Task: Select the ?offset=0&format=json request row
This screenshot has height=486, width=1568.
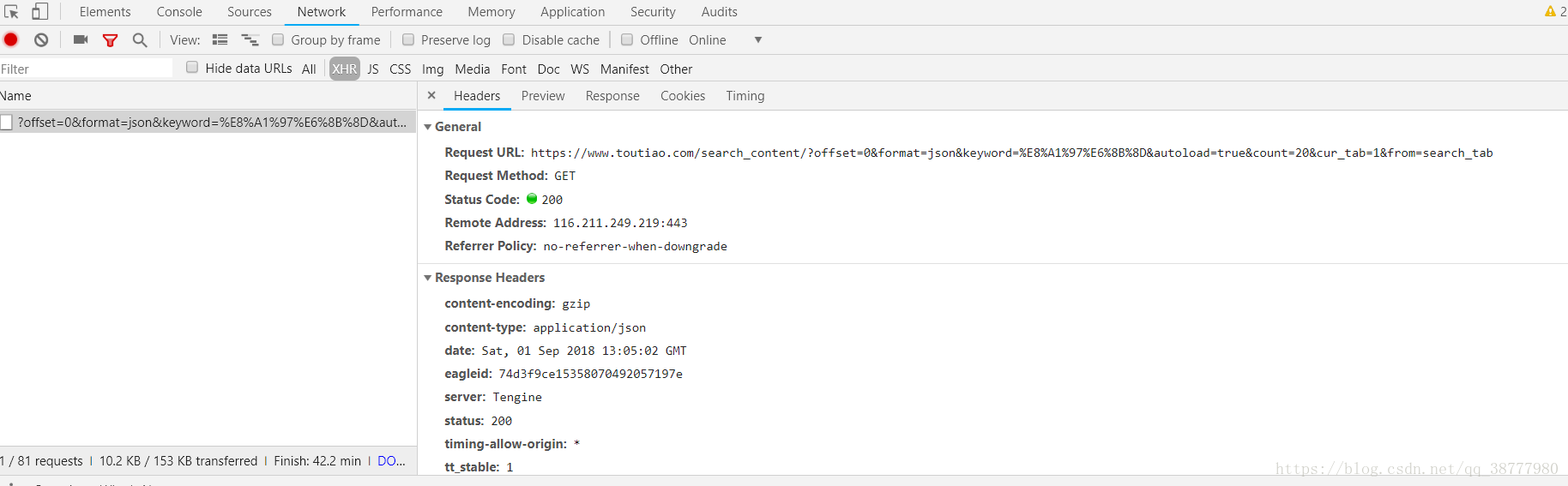Action: [208, 122]
